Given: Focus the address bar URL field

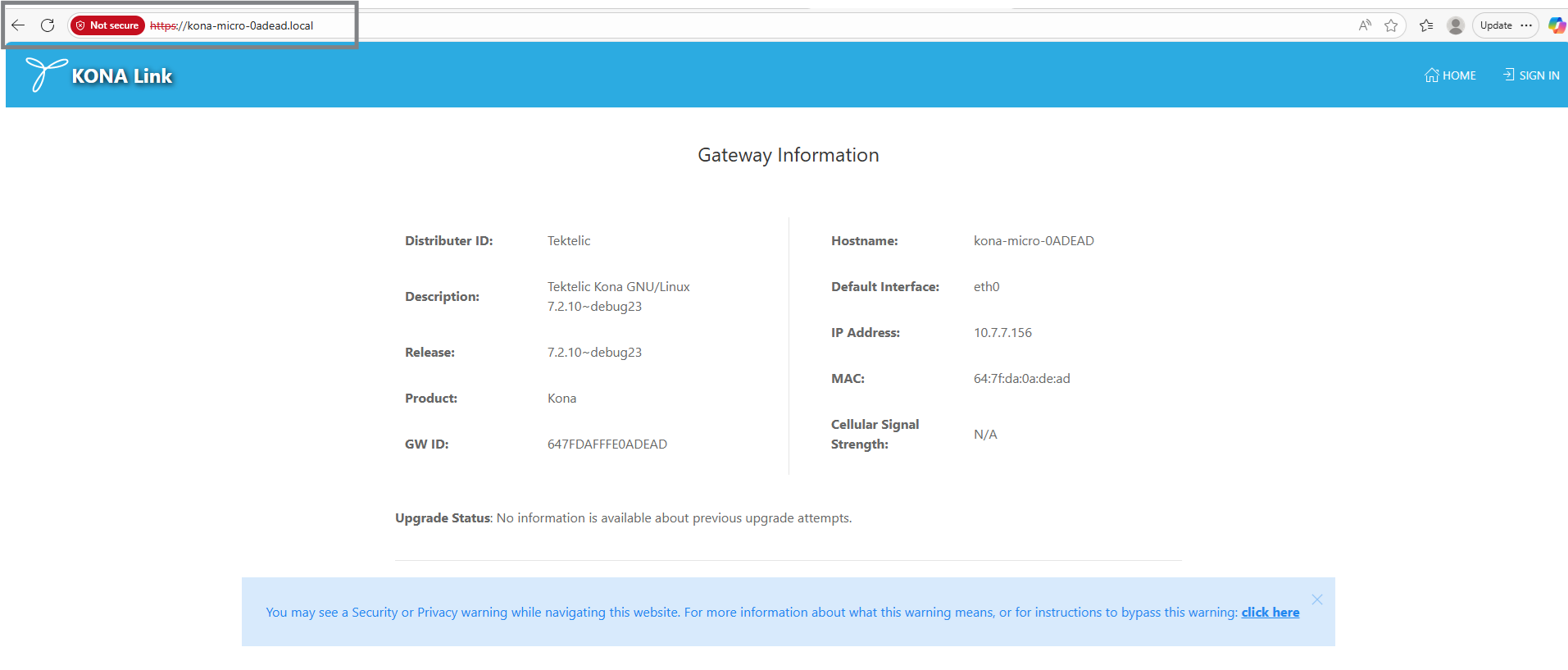Looking at the screenshot, I should 574,25.
